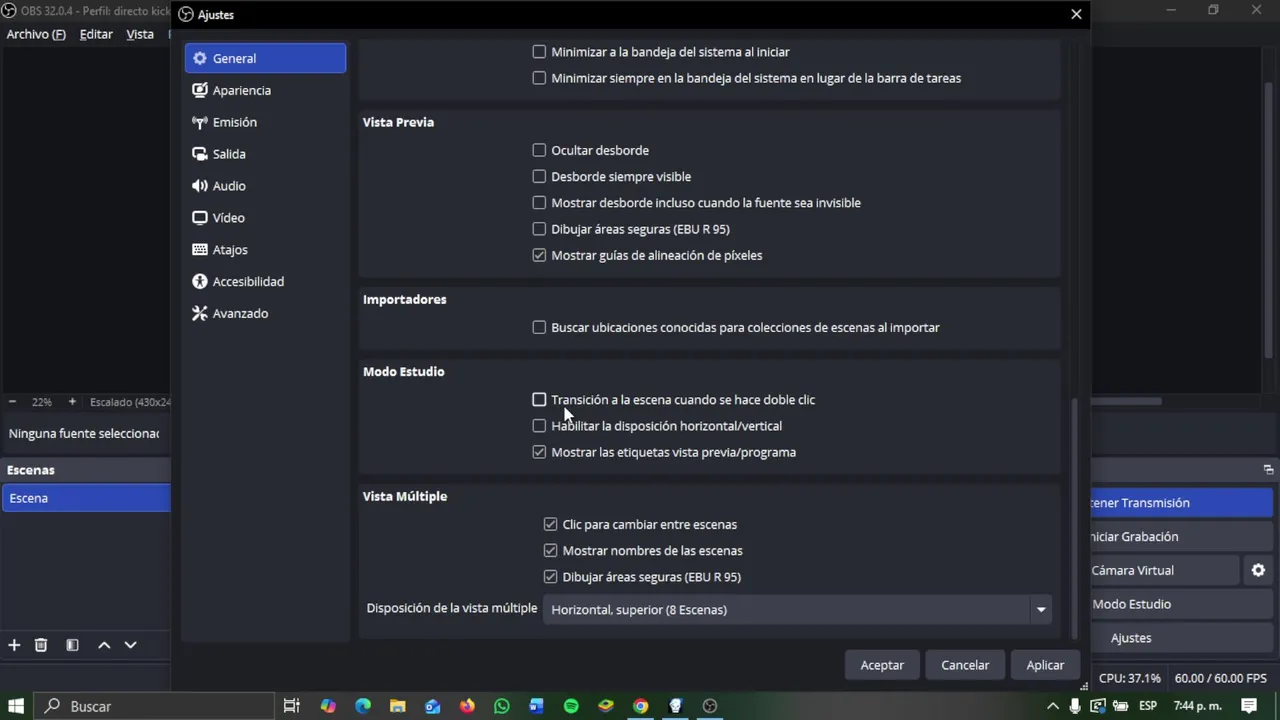
Task: Open virtual camera settings gear icon
Action: click(1258, 570)
